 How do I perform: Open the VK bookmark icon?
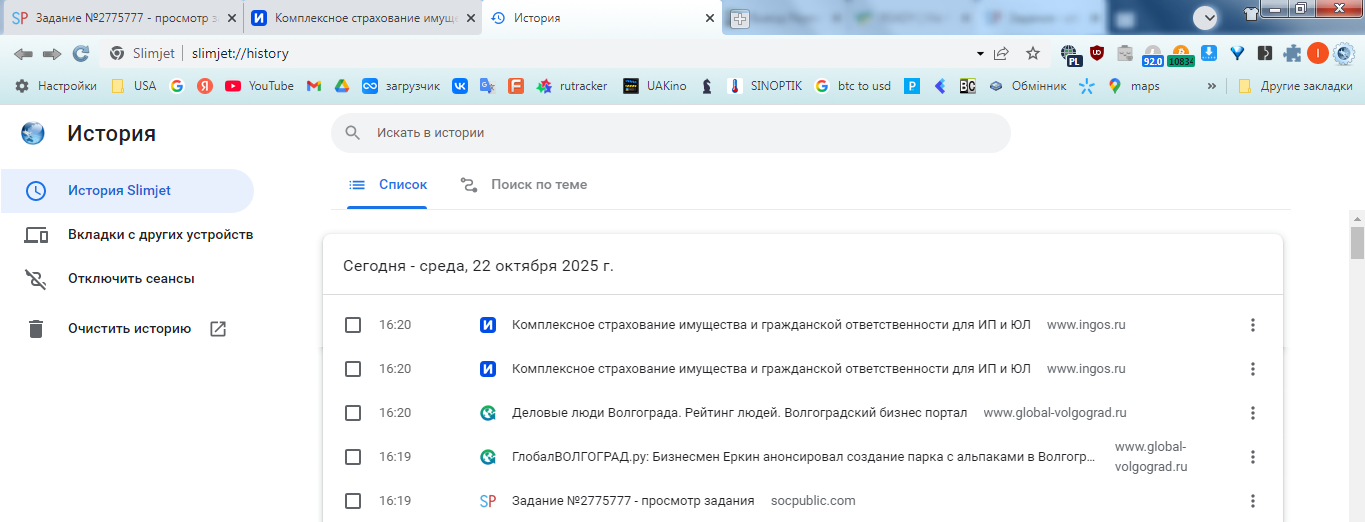tap(460, 86)
